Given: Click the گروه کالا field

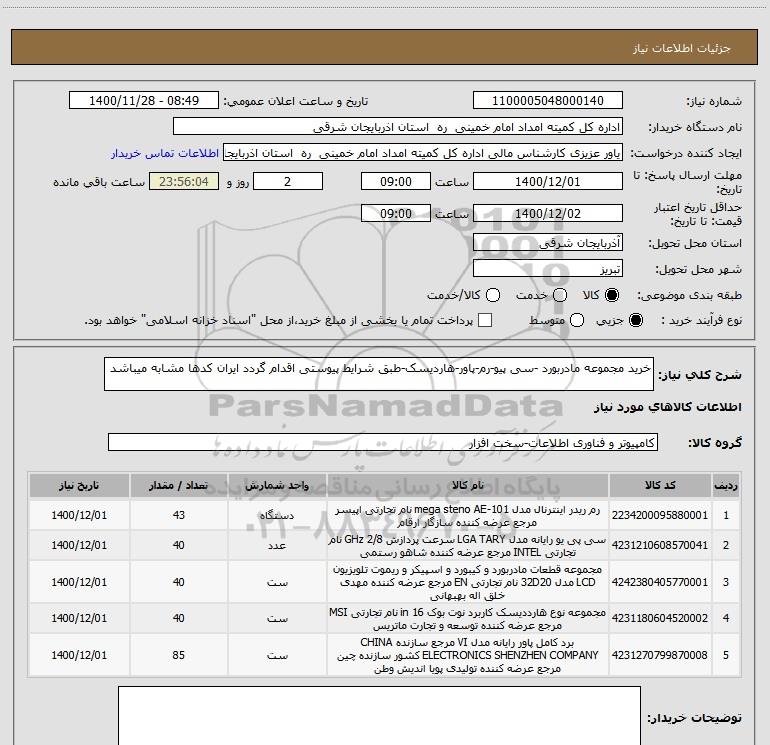Looking at the screenshot, I should (x=383, y=442).
